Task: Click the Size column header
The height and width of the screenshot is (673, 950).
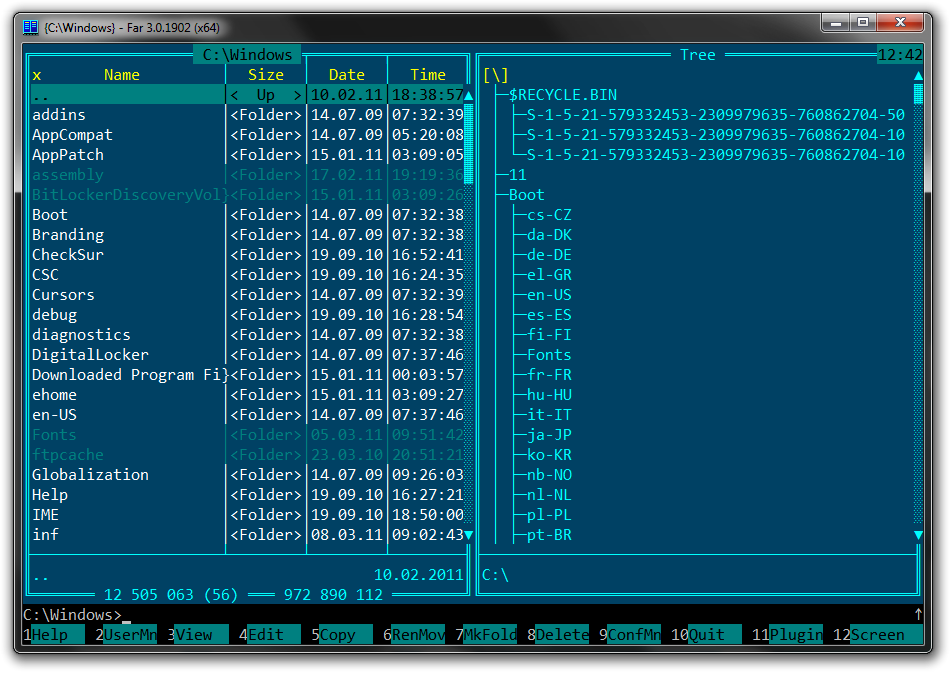Action: coord(266,75)
